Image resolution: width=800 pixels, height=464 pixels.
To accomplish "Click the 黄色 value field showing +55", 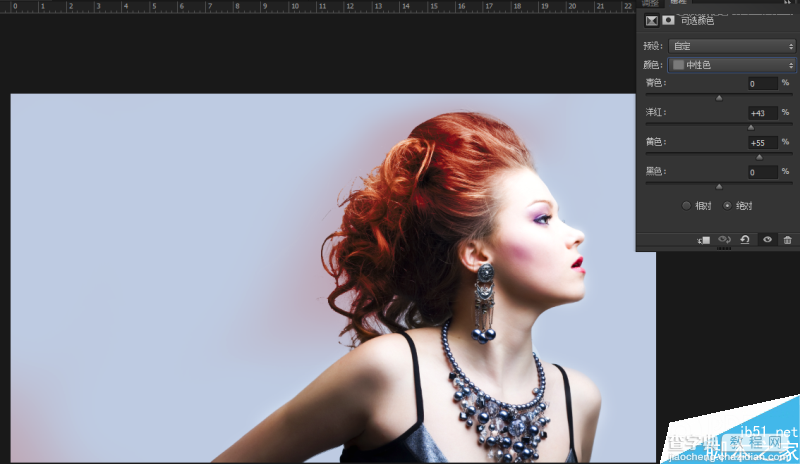I will [763, 143].
